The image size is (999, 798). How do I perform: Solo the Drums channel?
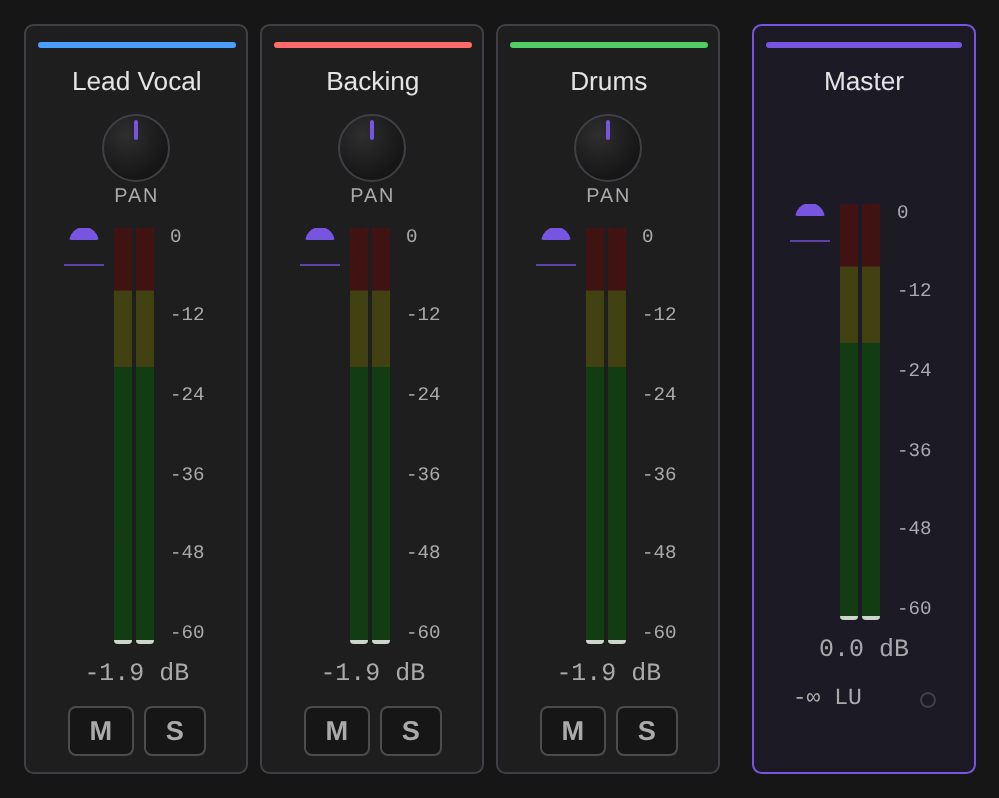647,730
